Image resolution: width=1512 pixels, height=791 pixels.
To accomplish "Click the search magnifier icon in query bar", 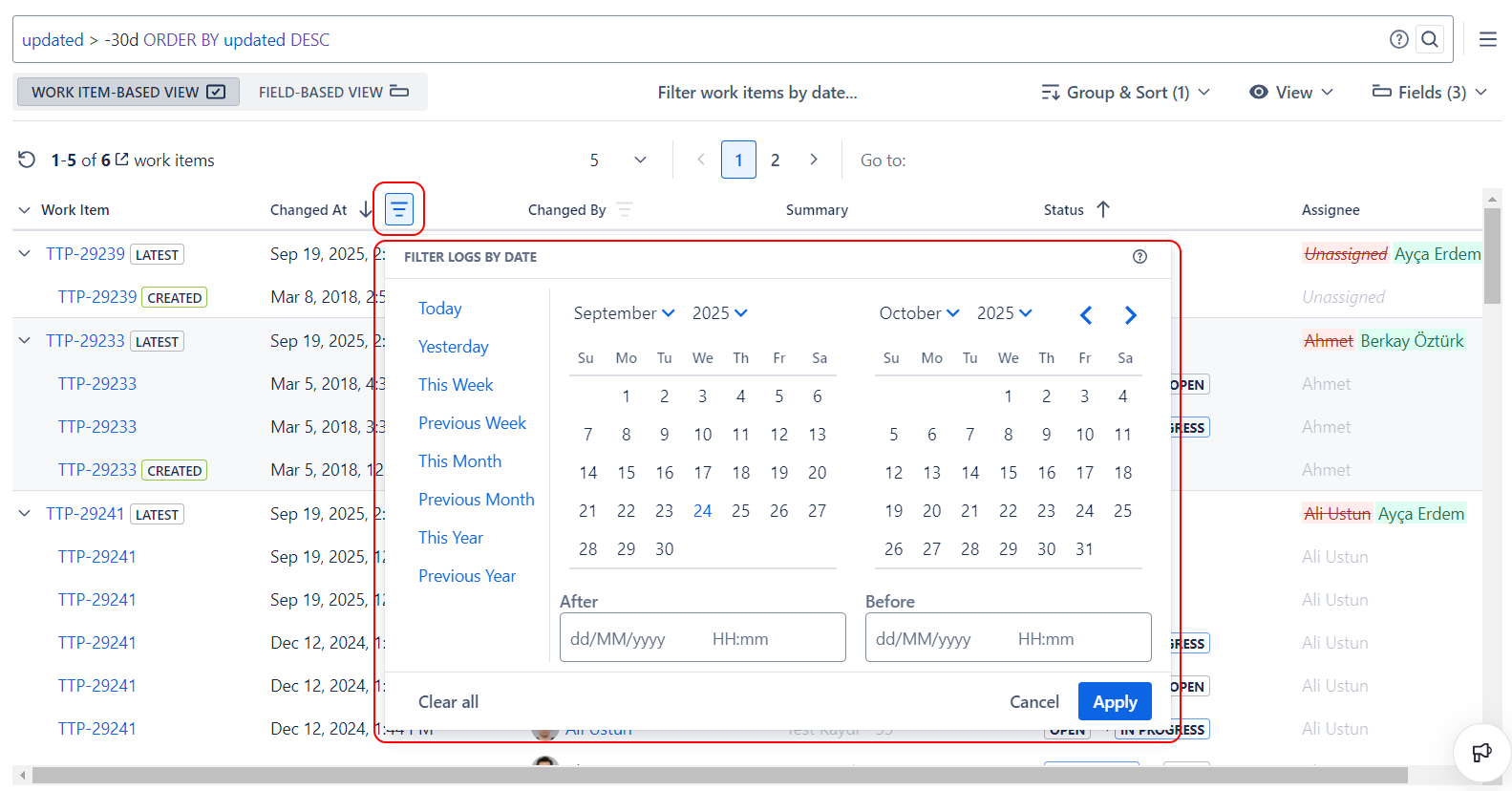I will [1430, 39].
